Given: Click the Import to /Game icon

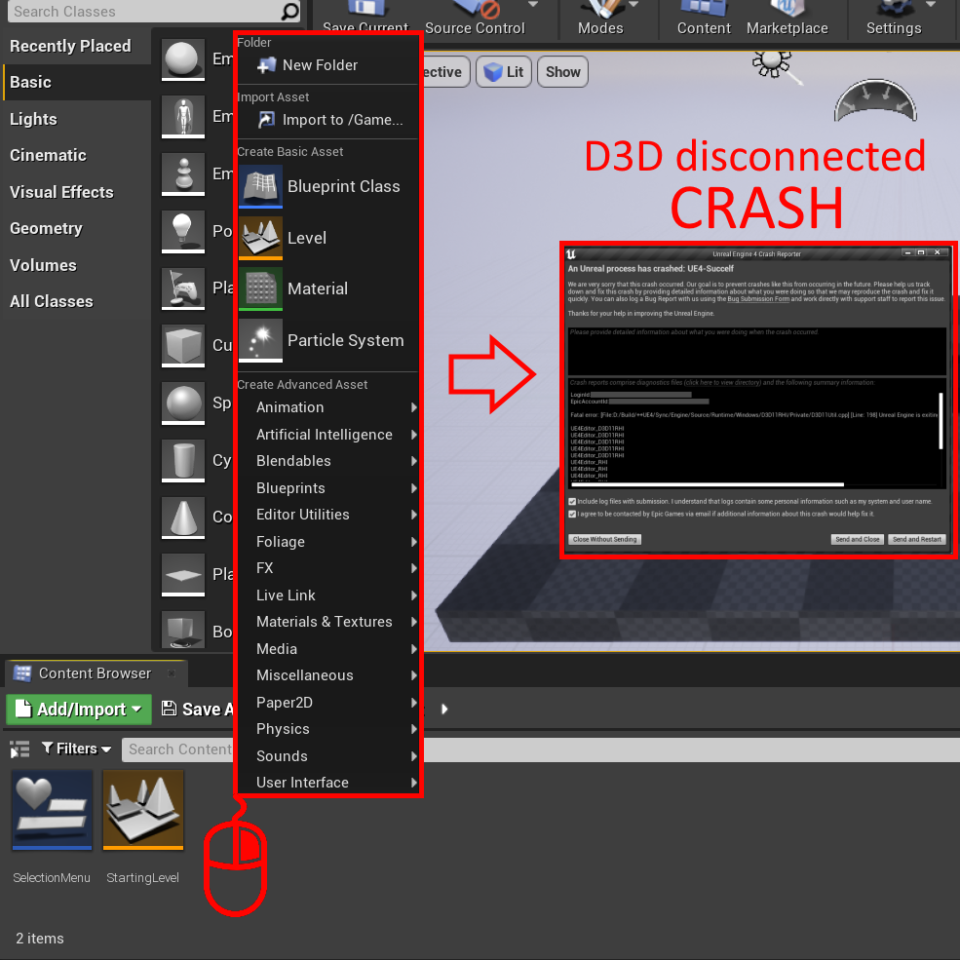Looking at the screenshot, I should (266, 119).
